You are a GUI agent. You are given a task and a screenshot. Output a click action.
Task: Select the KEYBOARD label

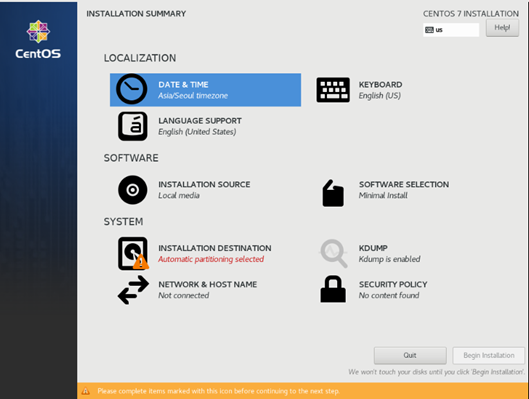point(380,85)
